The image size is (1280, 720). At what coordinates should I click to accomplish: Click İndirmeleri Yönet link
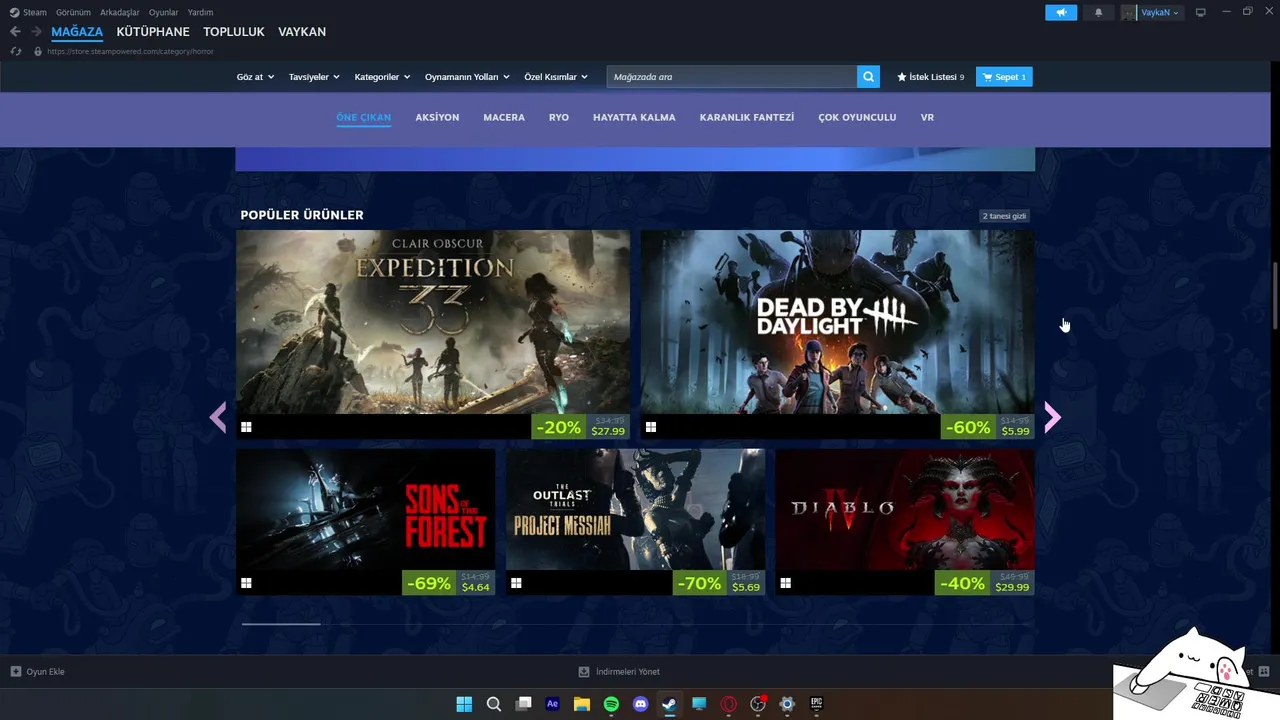click(628, 672)
